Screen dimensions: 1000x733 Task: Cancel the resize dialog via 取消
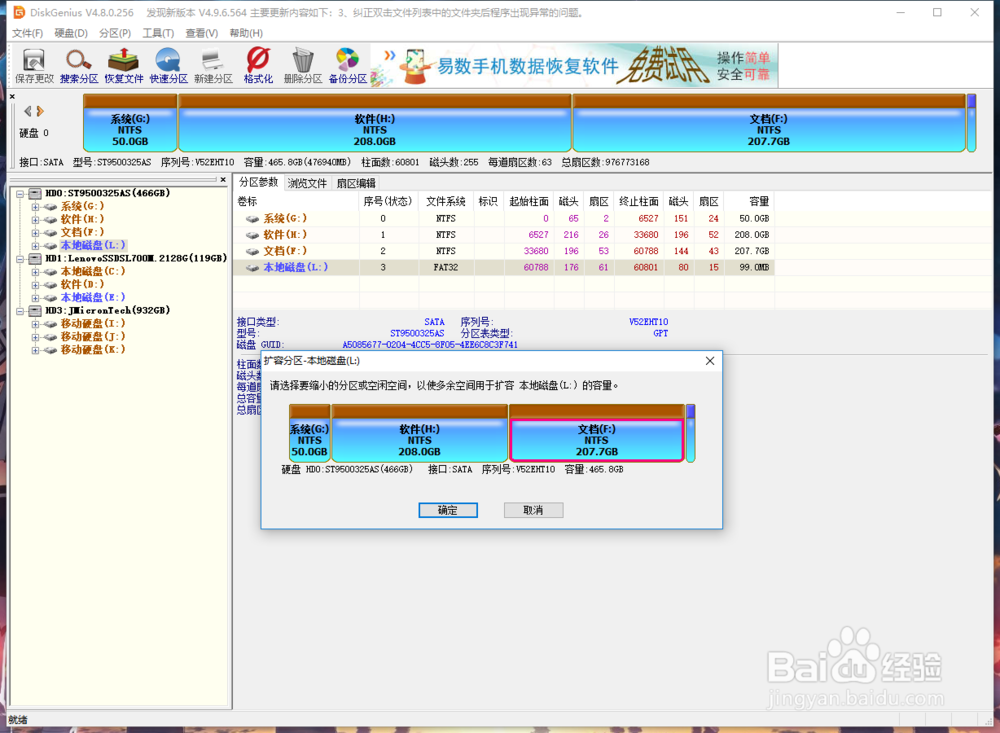tap(533, 510)
